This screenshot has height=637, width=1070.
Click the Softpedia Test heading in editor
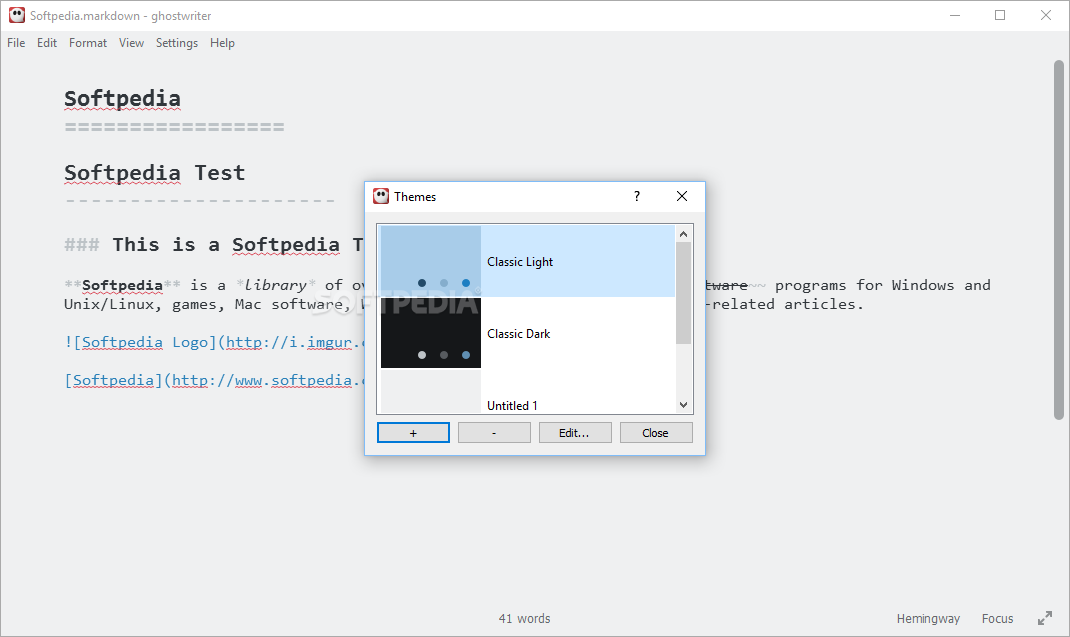coord(155,173)
